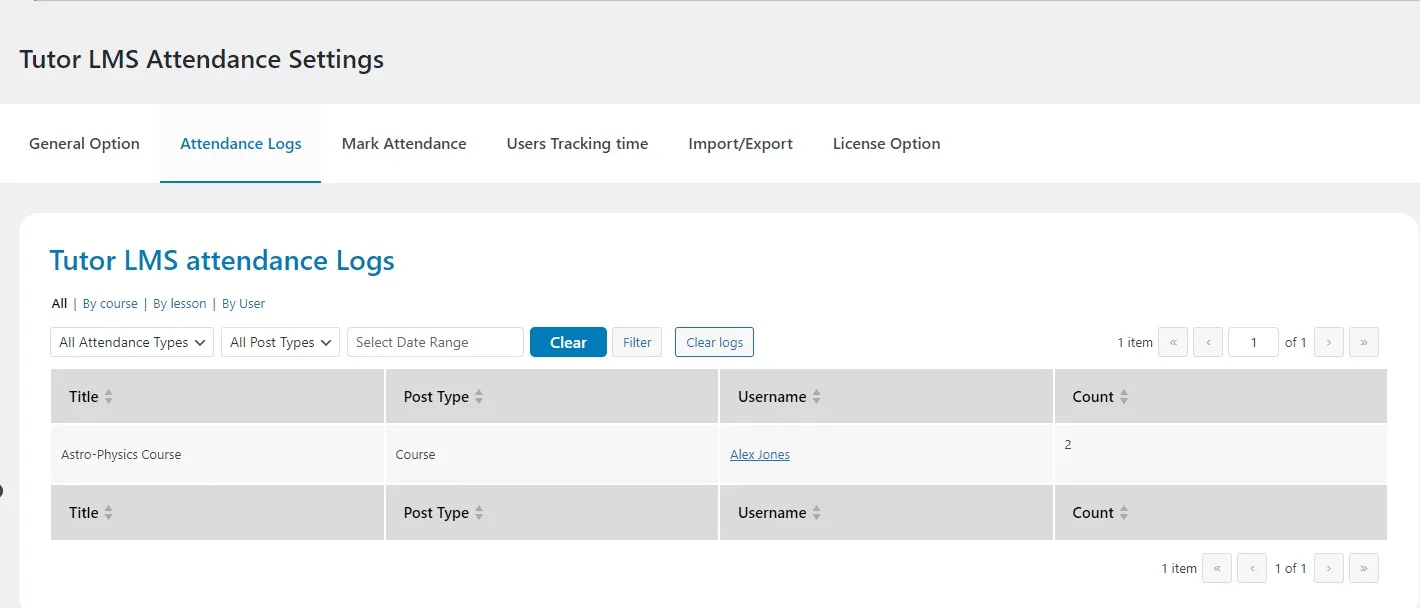Open the All Post Types dropdown
The height and width of the screenshot is (608, 1420).
[280, 342]
